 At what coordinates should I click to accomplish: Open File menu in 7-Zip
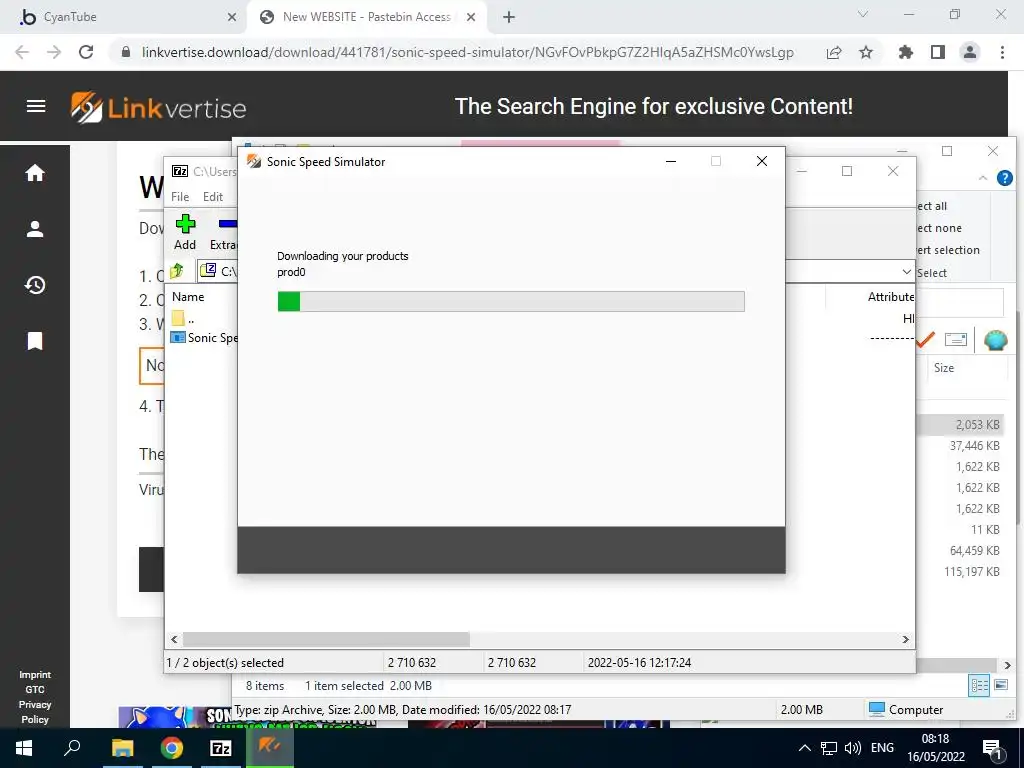[x=180, y=197]
